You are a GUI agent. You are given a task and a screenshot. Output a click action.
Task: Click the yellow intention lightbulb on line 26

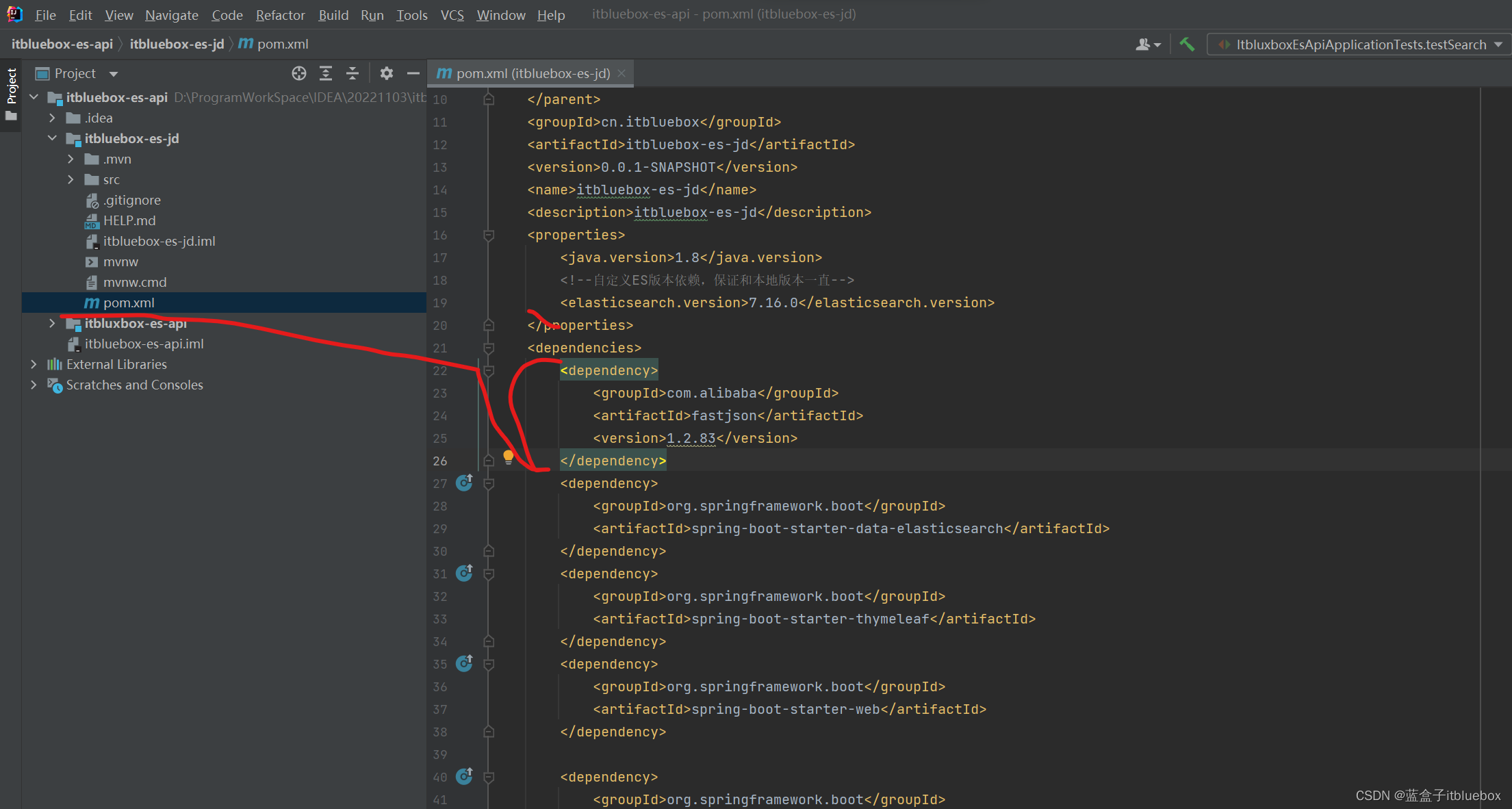(x=509, y=457)
